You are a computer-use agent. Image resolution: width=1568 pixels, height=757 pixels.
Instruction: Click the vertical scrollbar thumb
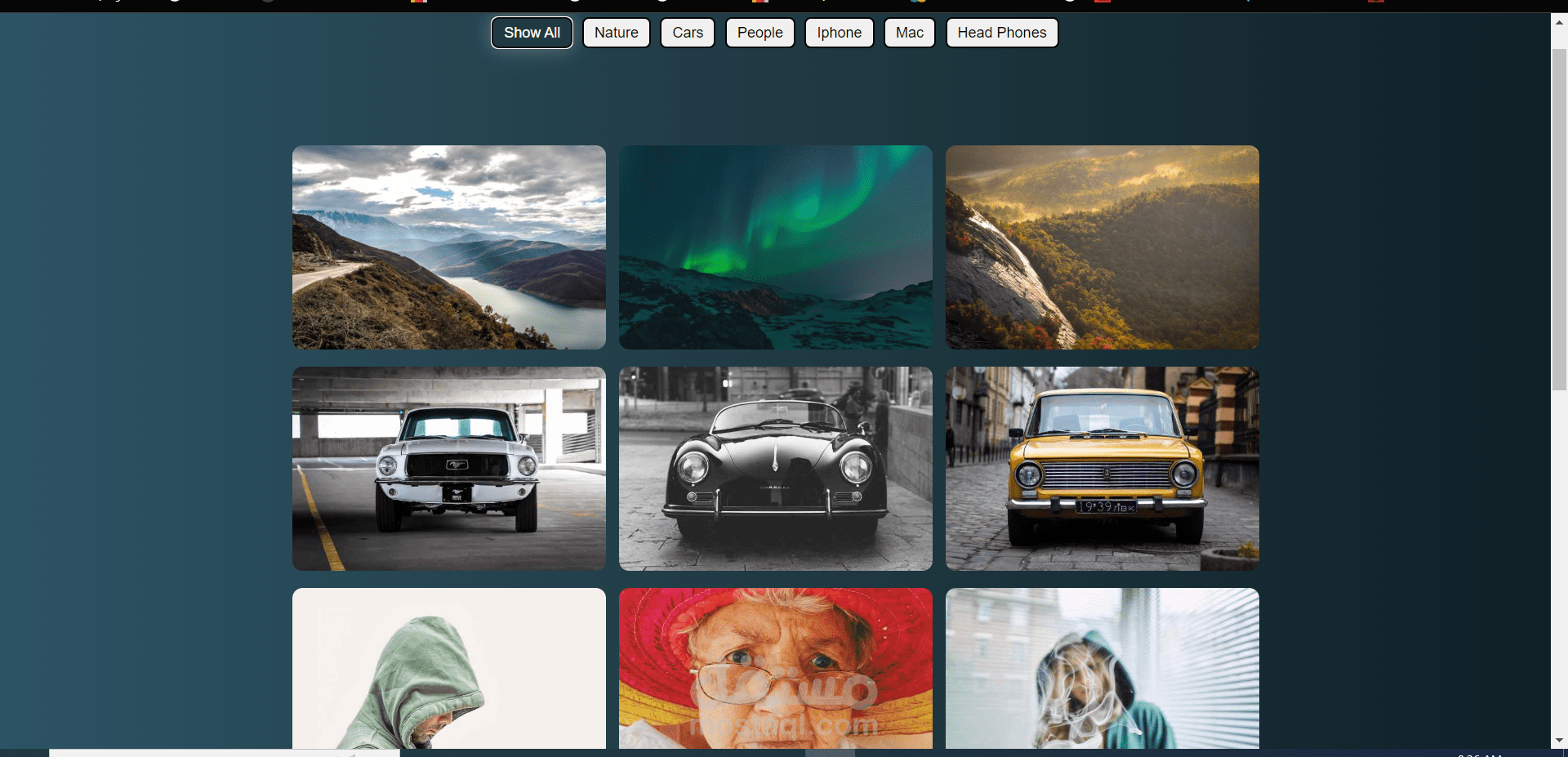[x=1559, y=219]
